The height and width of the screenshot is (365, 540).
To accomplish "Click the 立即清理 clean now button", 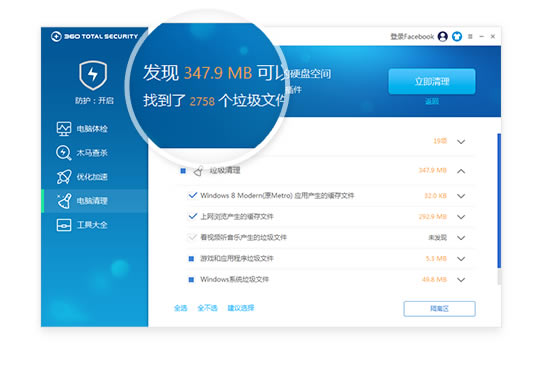I will point(432,82).
